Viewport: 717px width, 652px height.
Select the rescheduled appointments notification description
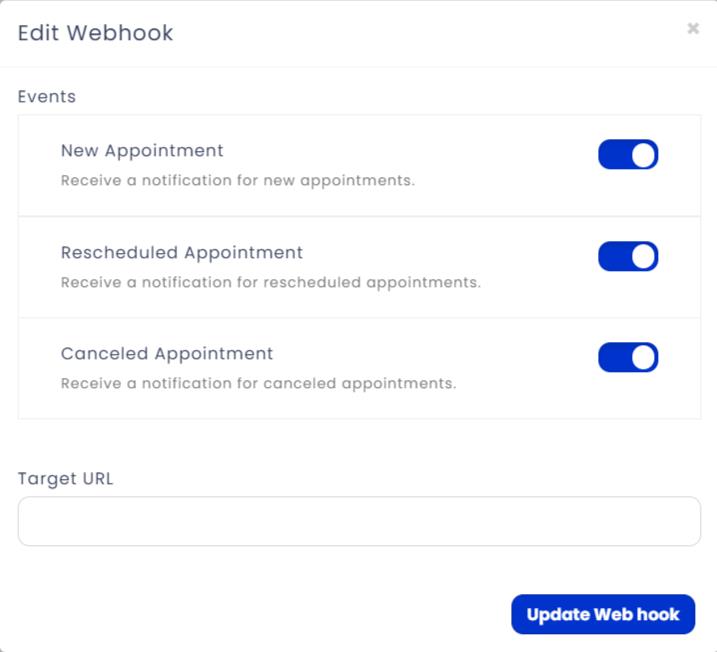[x=271, y=283]
